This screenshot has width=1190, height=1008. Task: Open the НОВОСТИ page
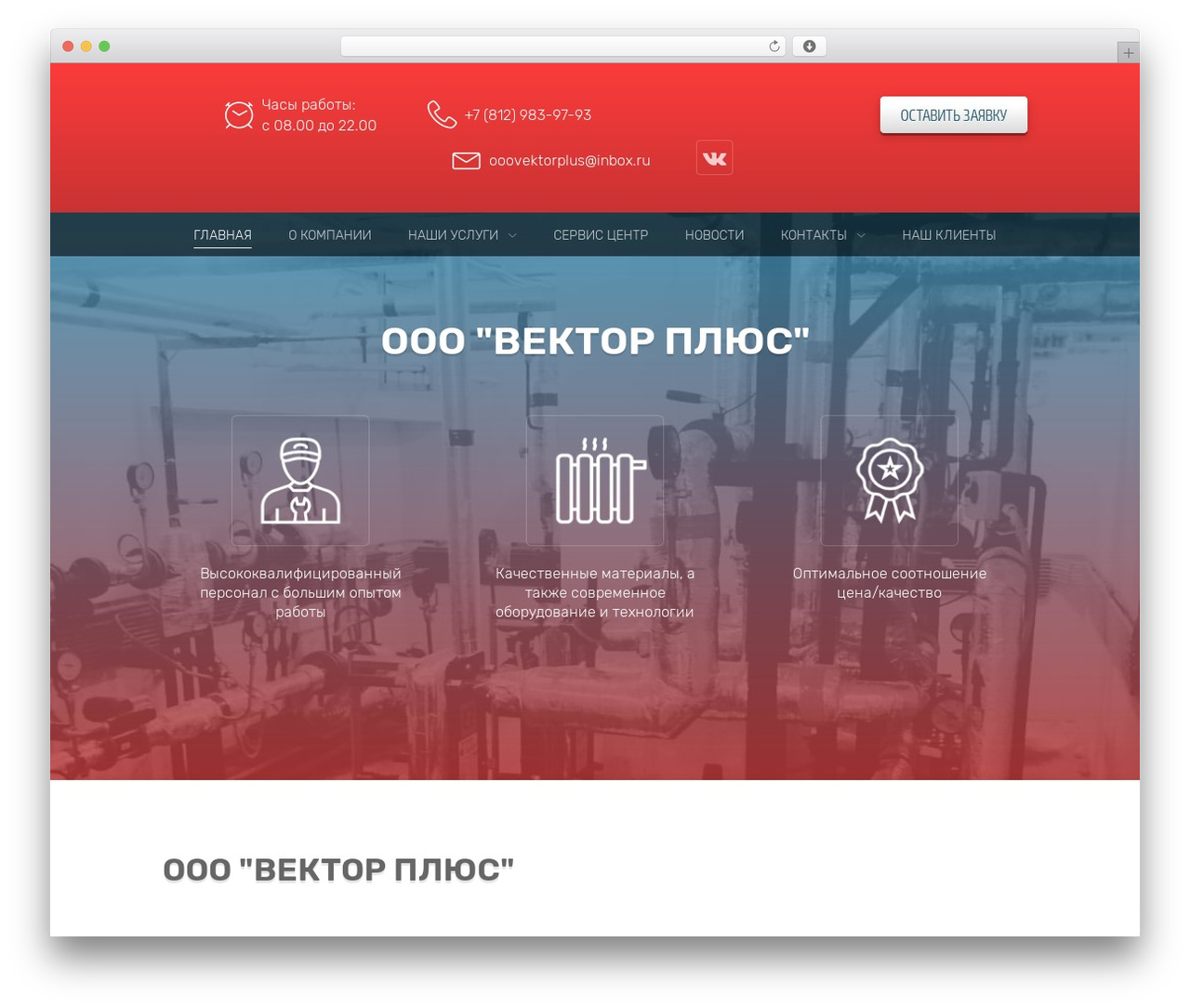pos(714,235)
